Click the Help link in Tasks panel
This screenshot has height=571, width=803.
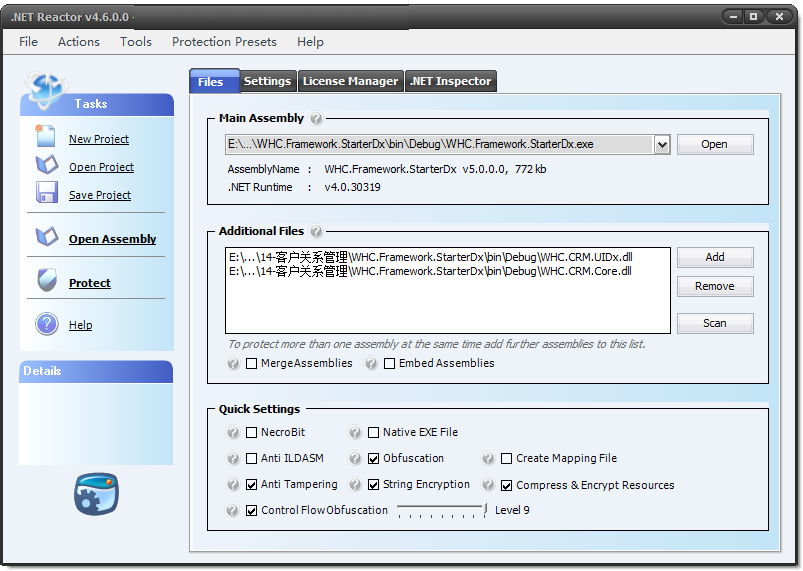(81, 325)
